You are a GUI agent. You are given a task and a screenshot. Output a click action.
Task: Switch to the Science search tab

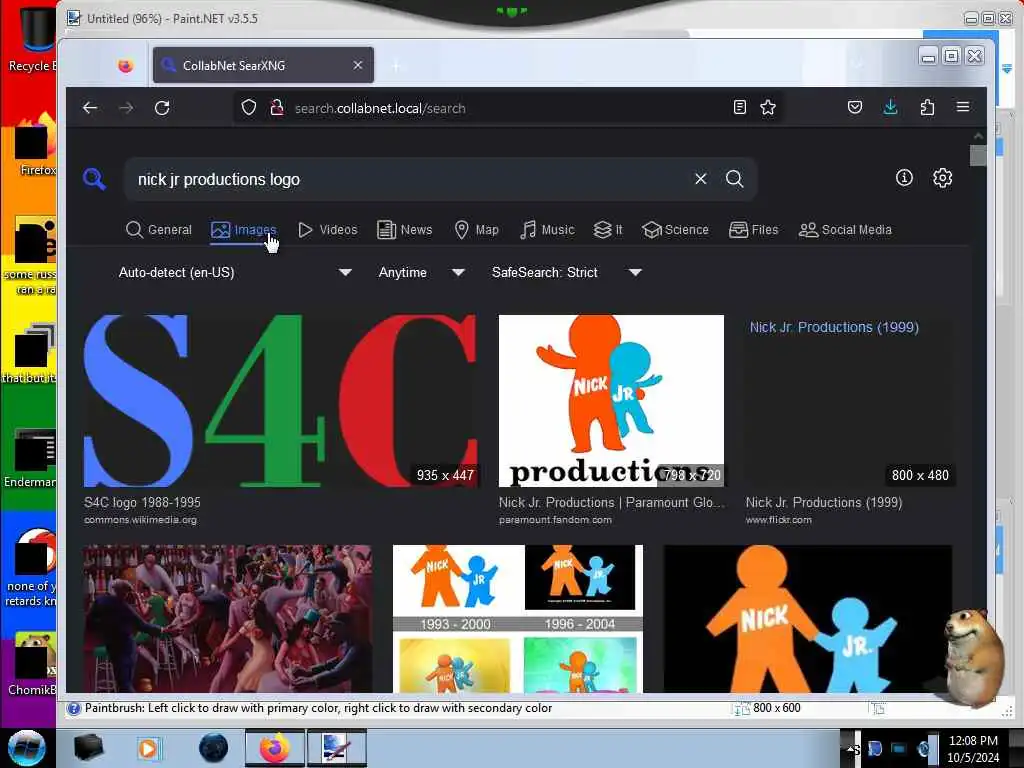click(675, 230)
